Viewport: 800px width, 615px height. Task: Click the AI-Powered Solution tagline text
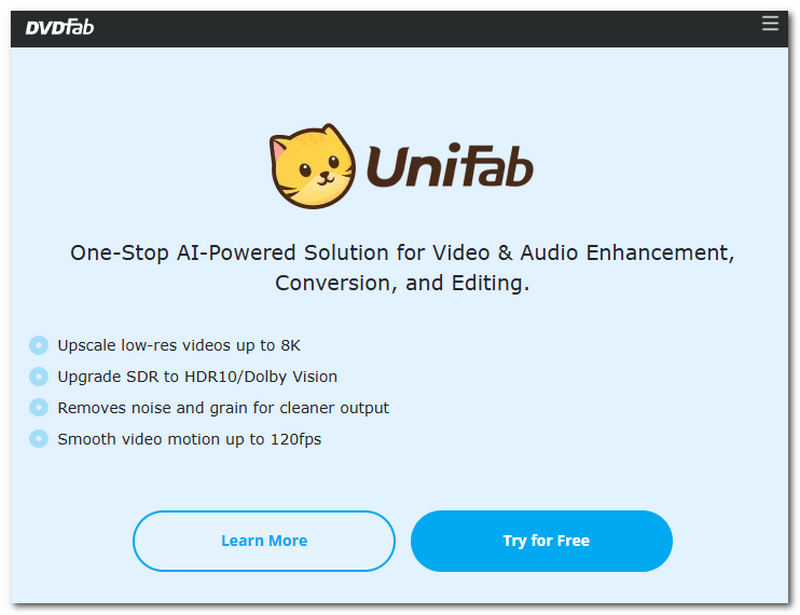point(400,267)
